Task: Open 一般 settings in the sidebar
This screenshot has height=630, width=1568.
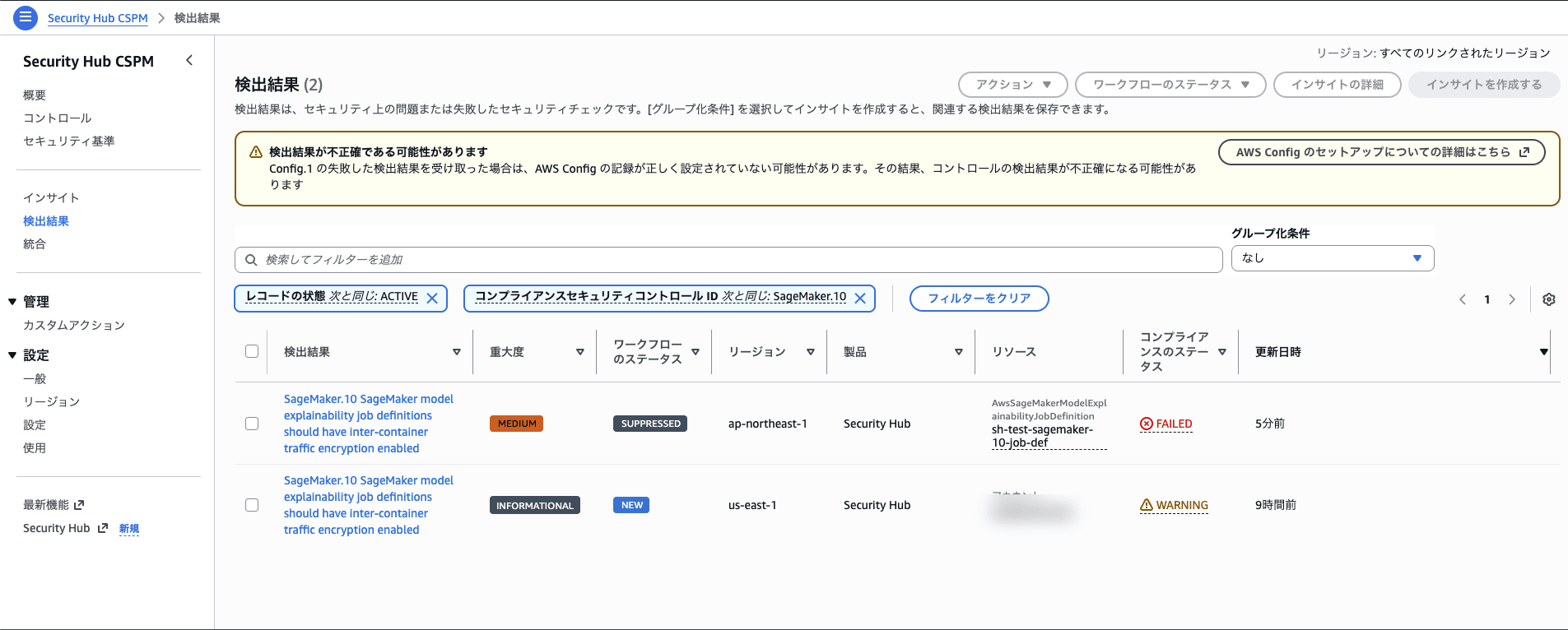Action: click(35, 379)
